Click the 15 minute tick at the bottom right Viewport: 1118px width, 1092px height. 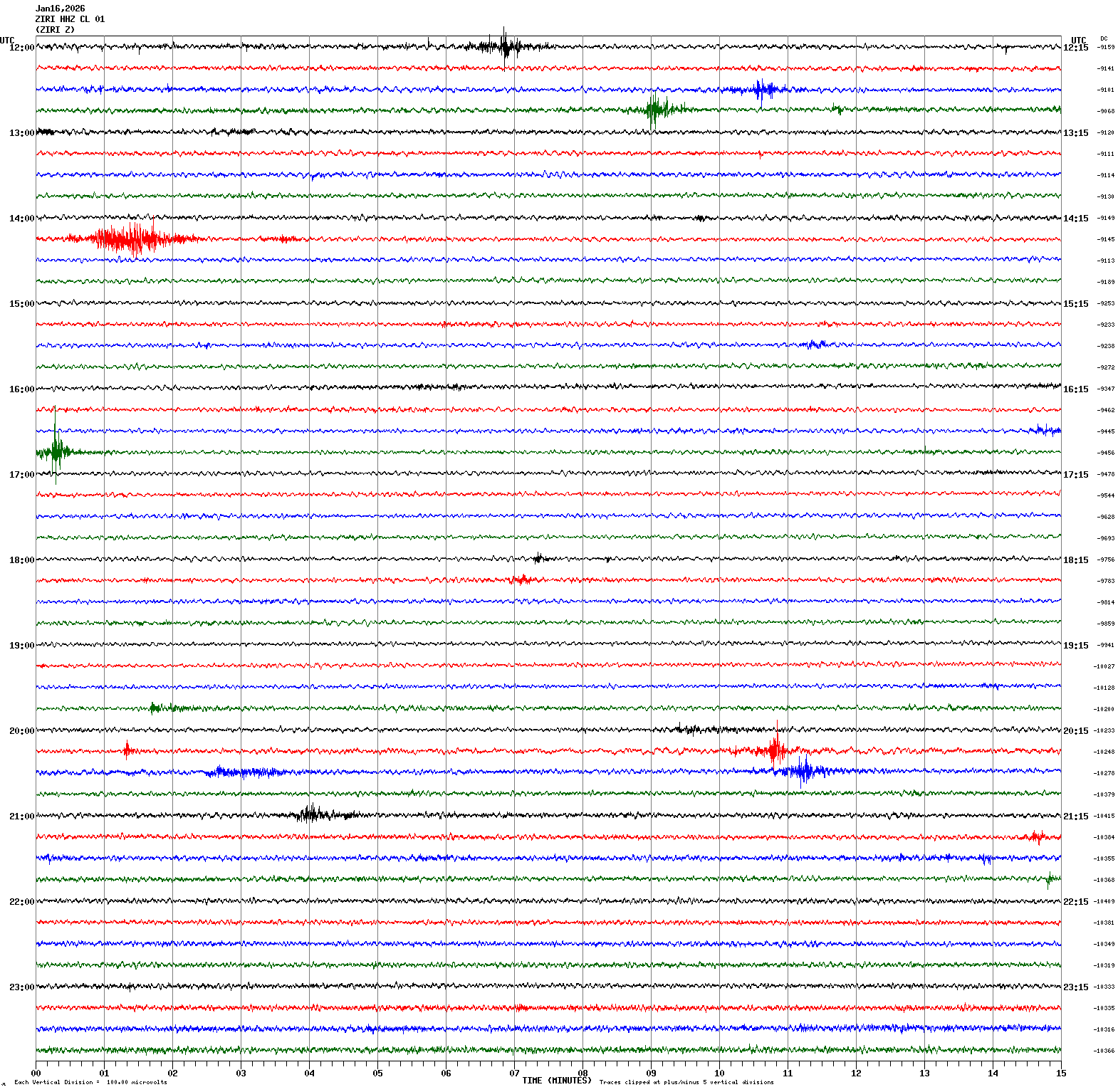pos(1060,1073)
